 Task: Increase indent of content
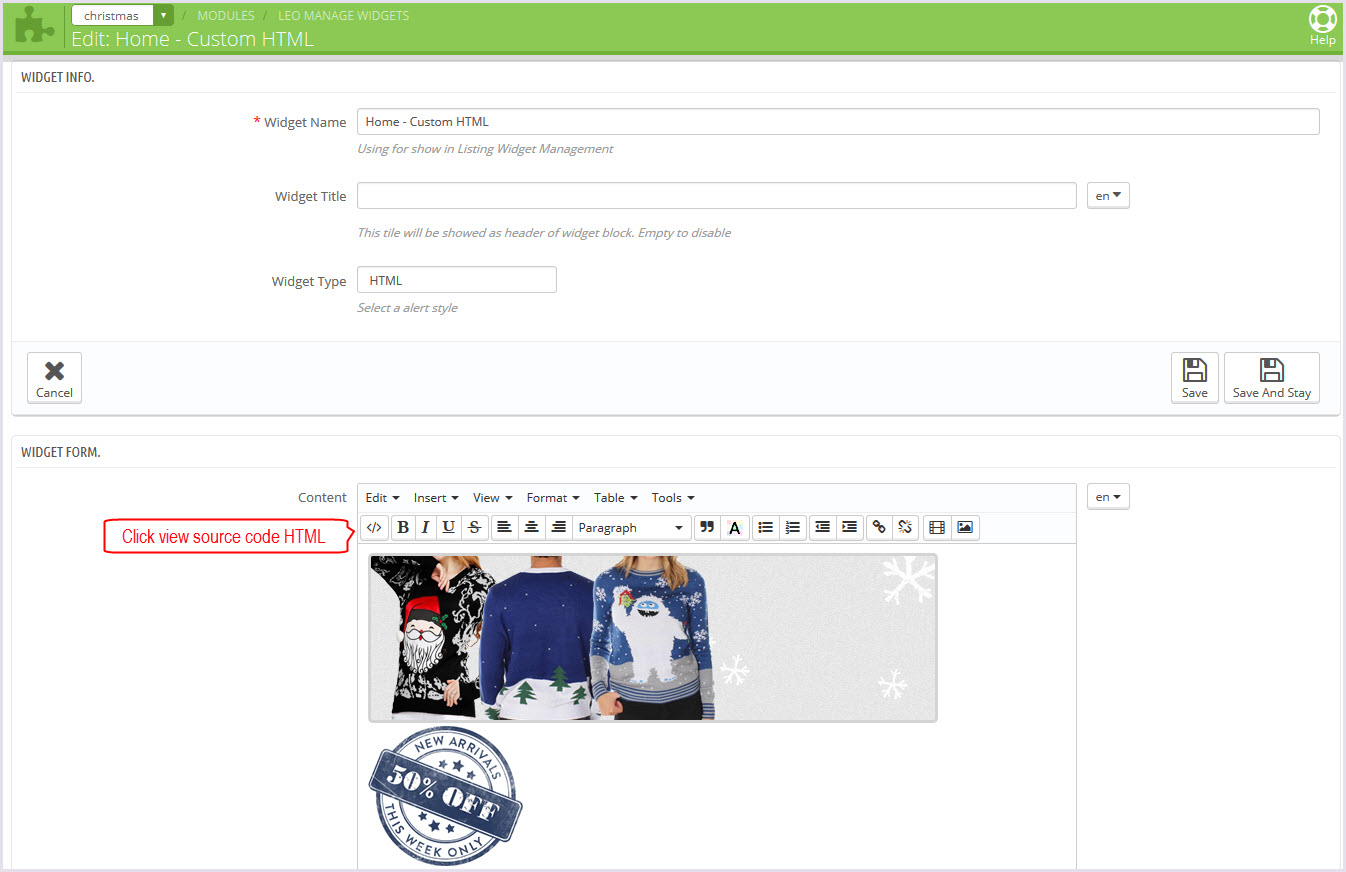coord(850,527)
